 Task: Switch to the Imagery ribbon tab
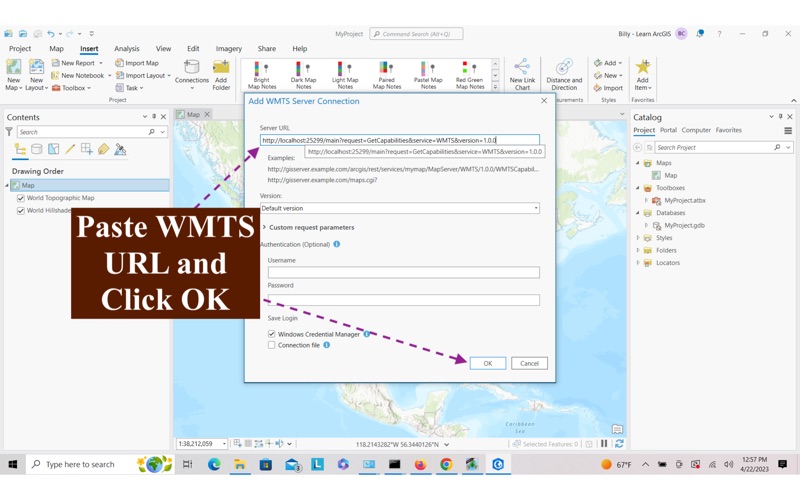[229, 48]
